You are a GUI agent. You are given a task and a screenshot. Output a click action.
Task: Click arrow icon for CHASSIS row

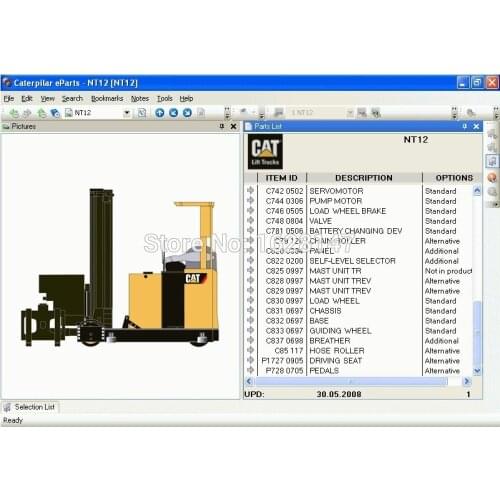[x=250, y=310]
